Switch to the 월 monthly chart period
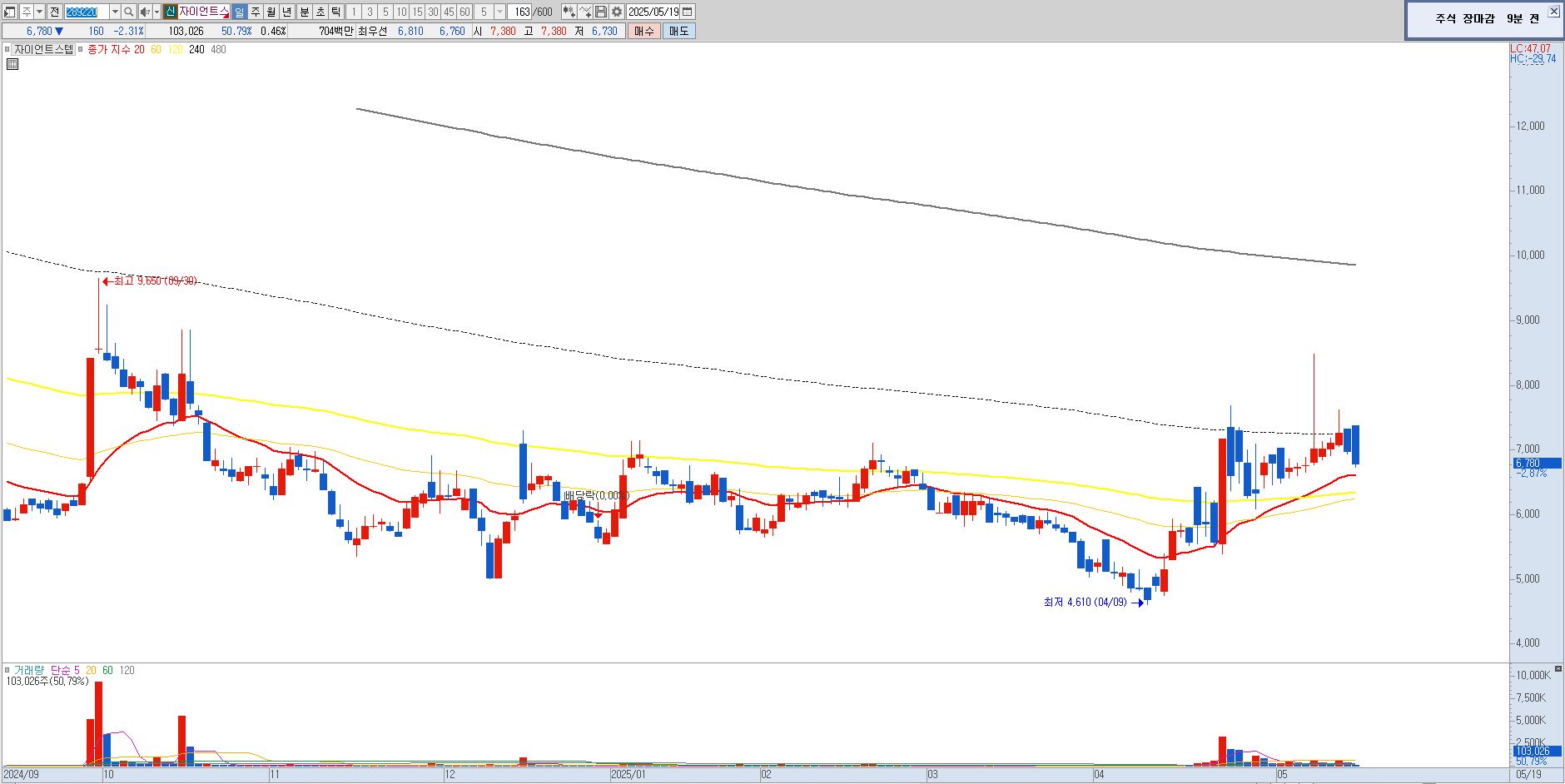 click(x=271, y=12)
